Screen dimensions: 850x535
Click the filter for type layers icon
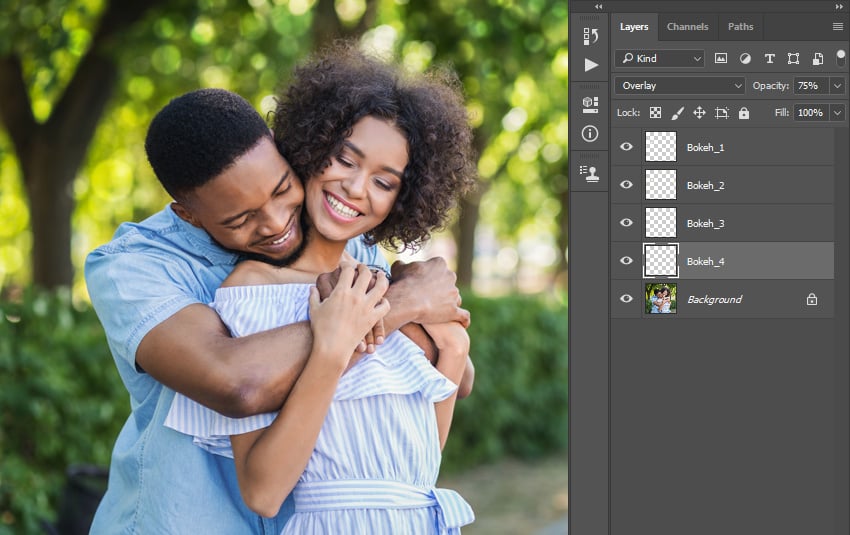[769, 59]
